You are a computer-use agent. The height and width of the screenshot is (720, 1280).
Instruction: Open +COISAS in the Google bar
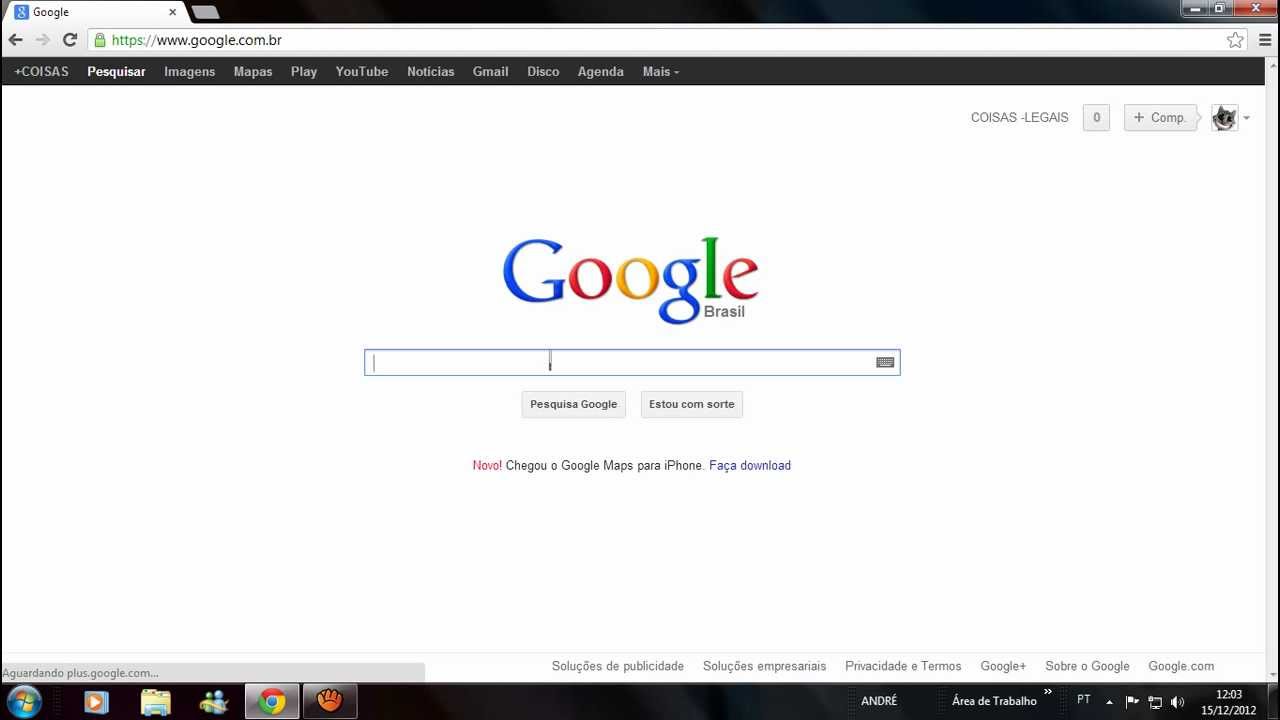41,72
